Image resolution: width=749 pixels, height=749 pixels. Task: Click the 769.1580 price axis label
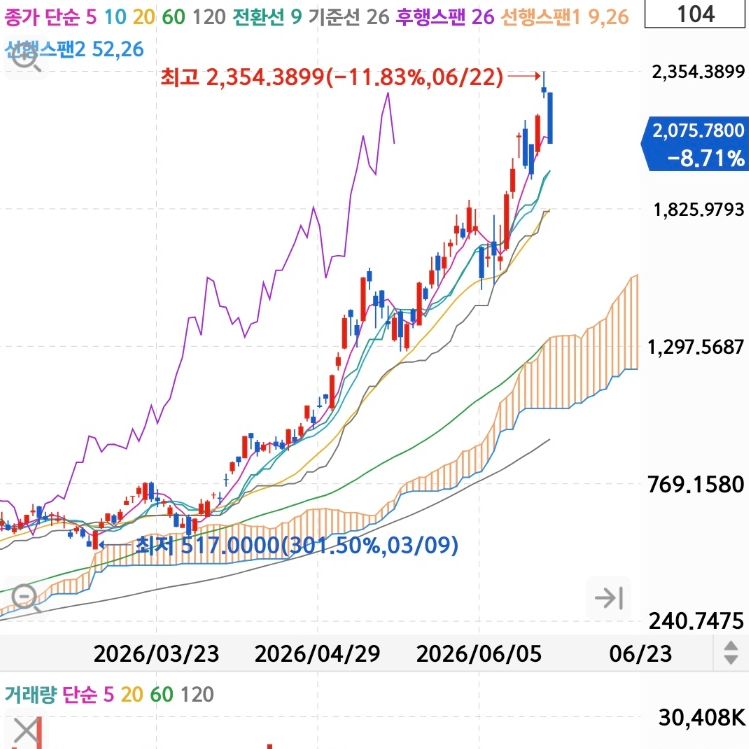tap(696, 484)
